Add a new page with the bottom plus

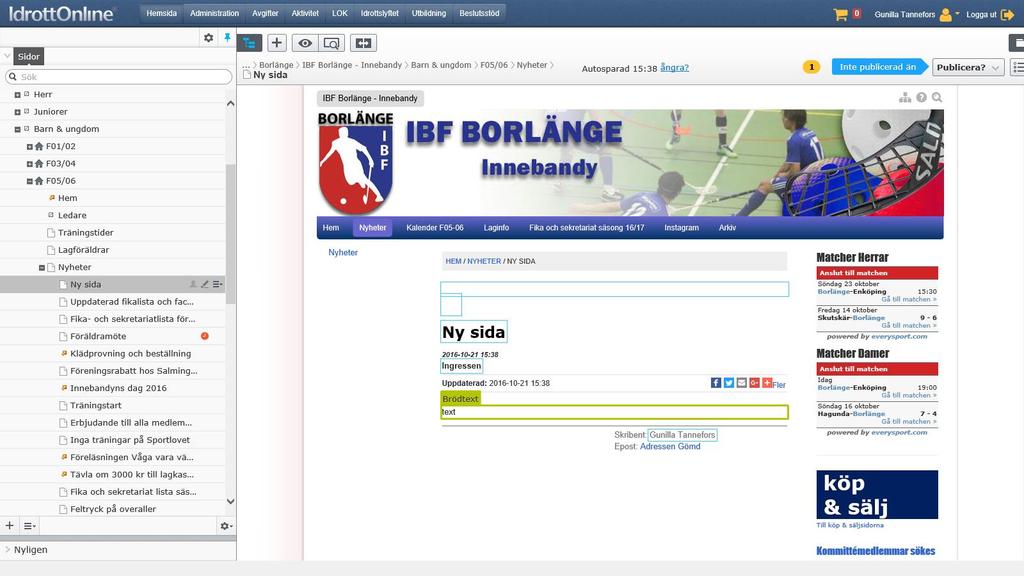10,525
